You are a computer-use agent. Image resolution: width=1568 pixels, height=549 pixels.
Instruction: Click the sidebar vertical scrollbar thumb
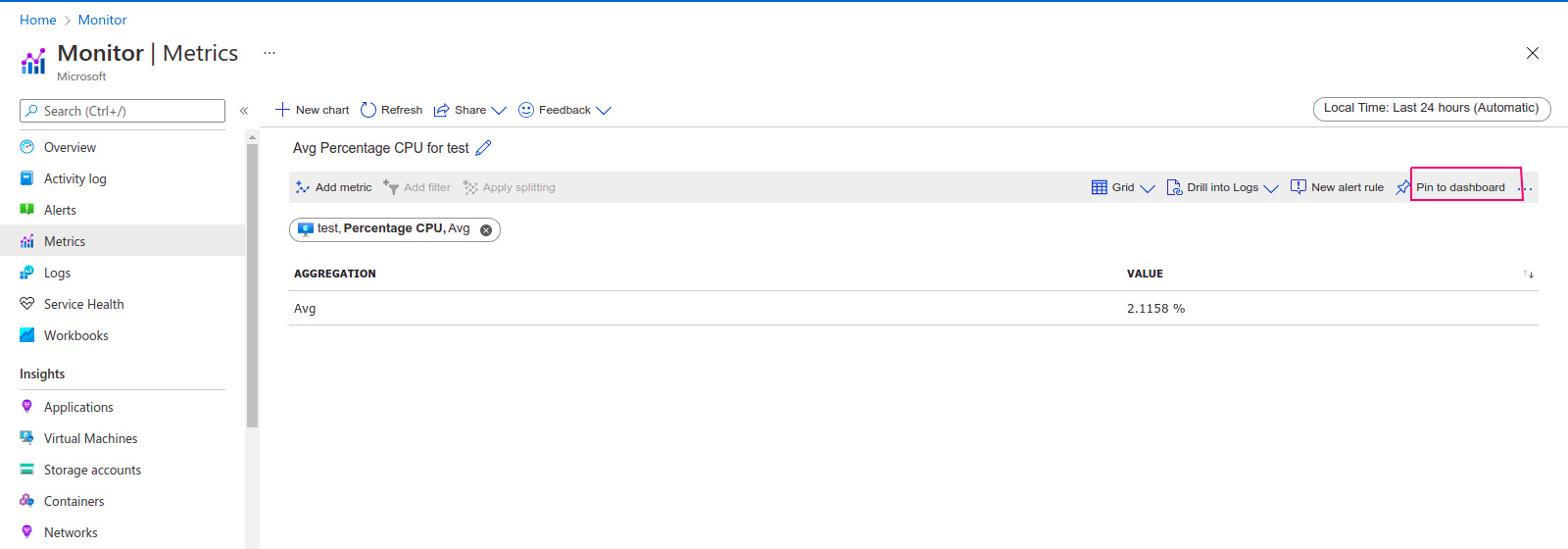click(252, 285)
